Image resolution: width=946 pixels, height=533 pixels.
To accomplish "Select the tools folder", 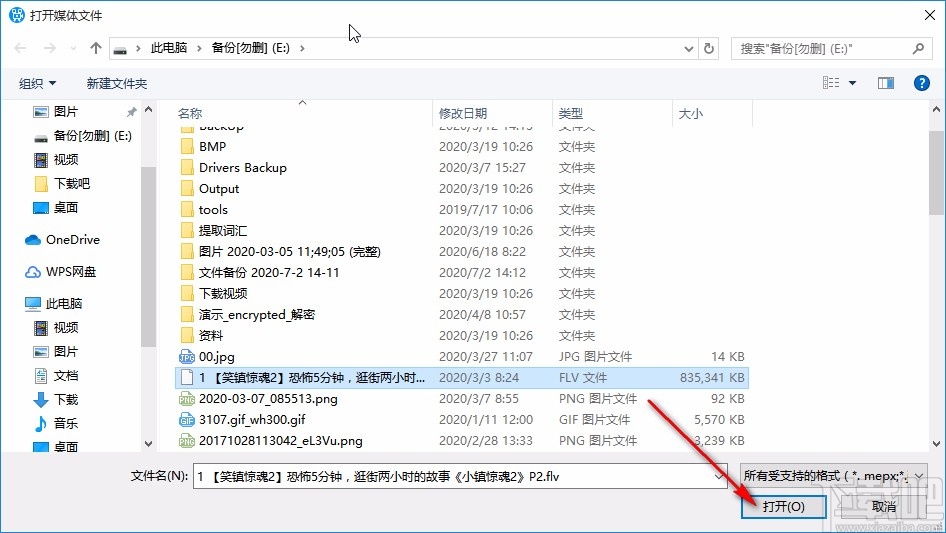I will click(x=462, y=209).
